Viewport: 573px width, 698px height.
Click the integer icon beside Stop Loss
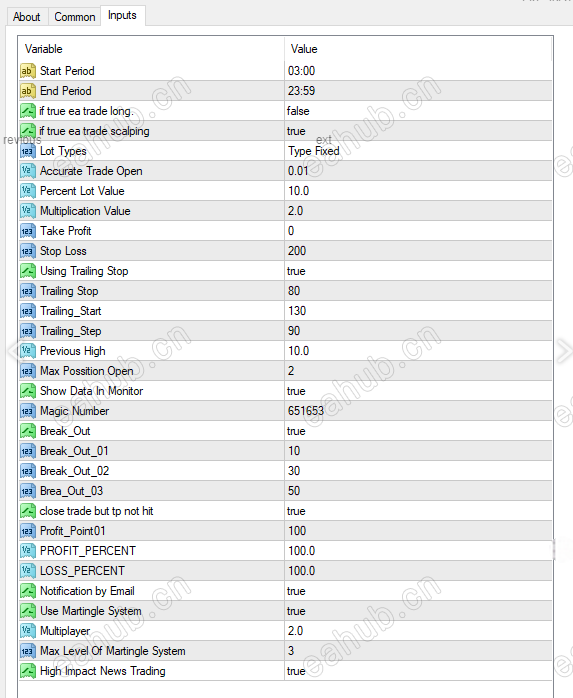tap(28, 251)
